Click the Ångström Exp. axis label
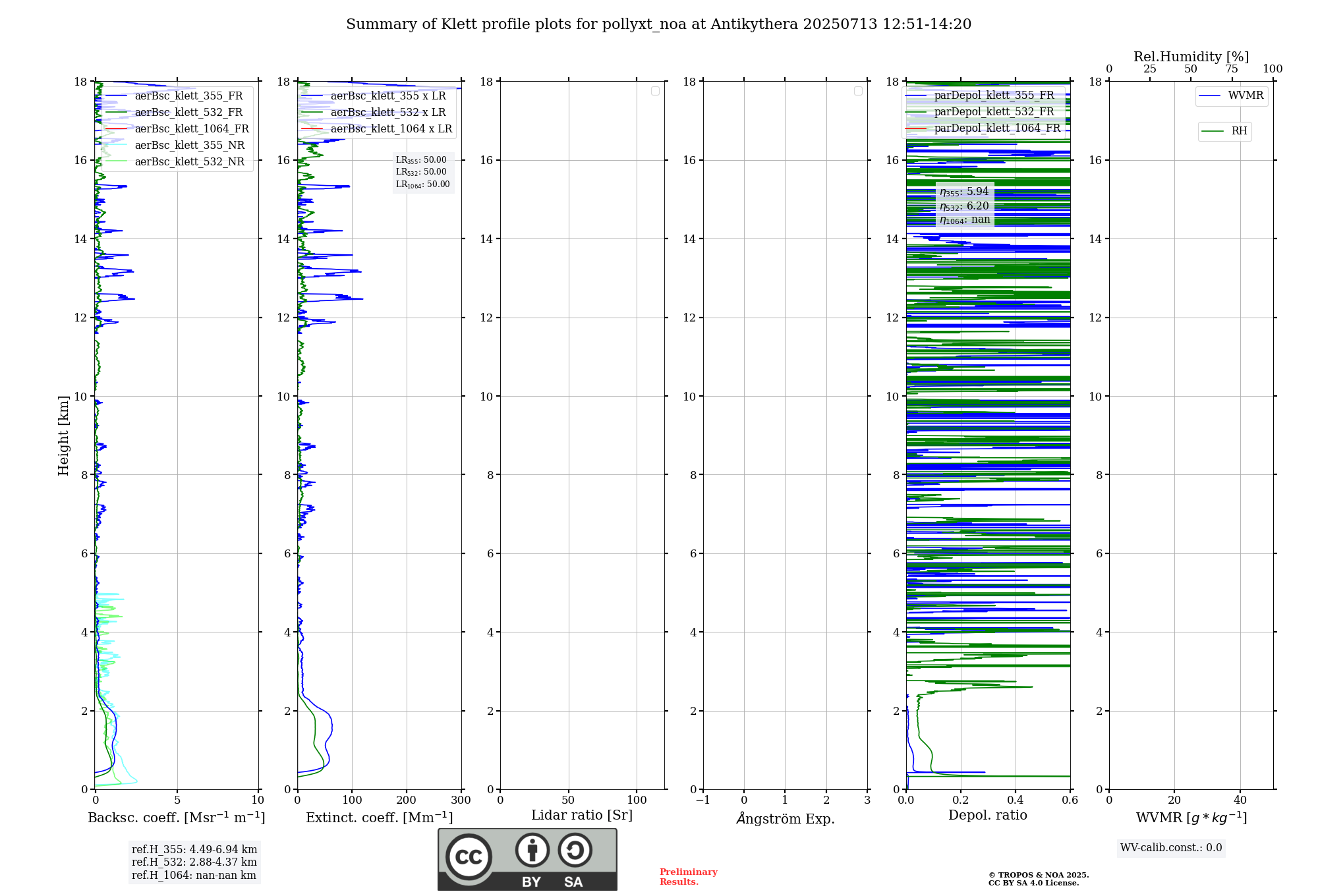The width and height of the screenshot is (1318, 896). pyautogui.click(x=786, y=818)
